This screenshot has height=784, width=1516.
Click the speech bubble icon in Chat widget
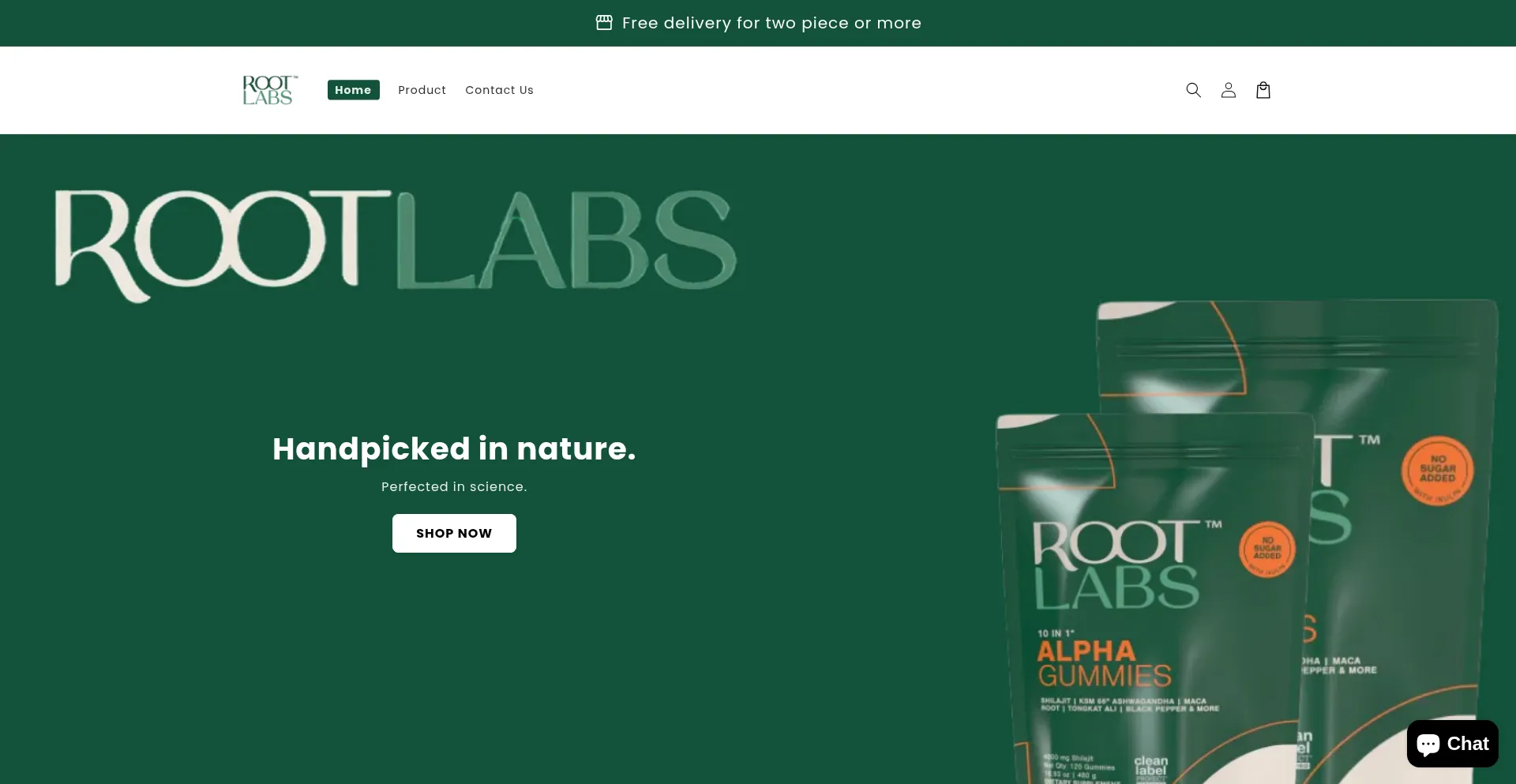(1428, 745)
